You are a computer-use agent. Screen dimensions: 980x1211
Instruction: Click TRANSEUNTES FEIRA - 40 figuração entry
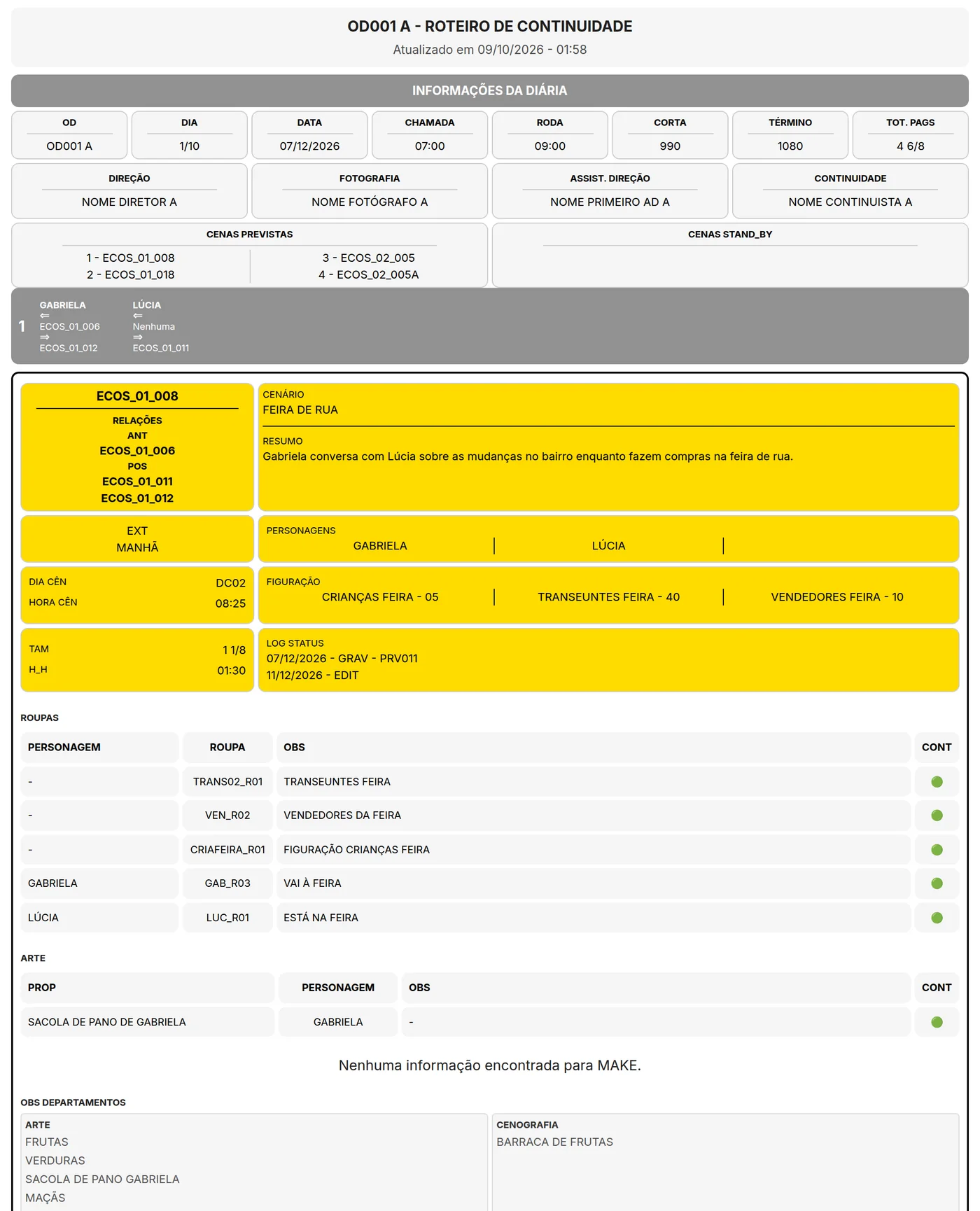pyautogui.click(x=609, y=597)
